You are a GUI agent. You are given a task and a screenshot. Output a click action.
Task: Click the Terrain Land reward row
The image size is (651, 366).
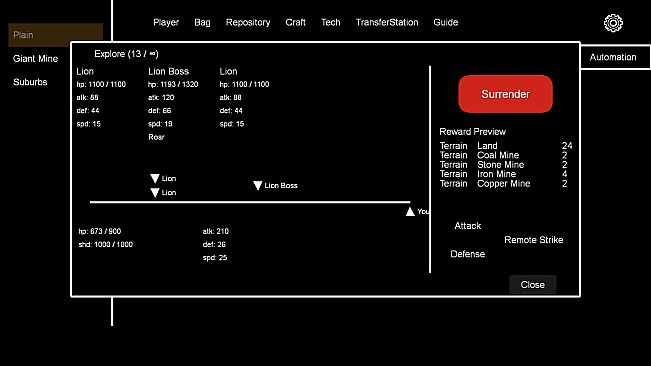coord(506,146)
